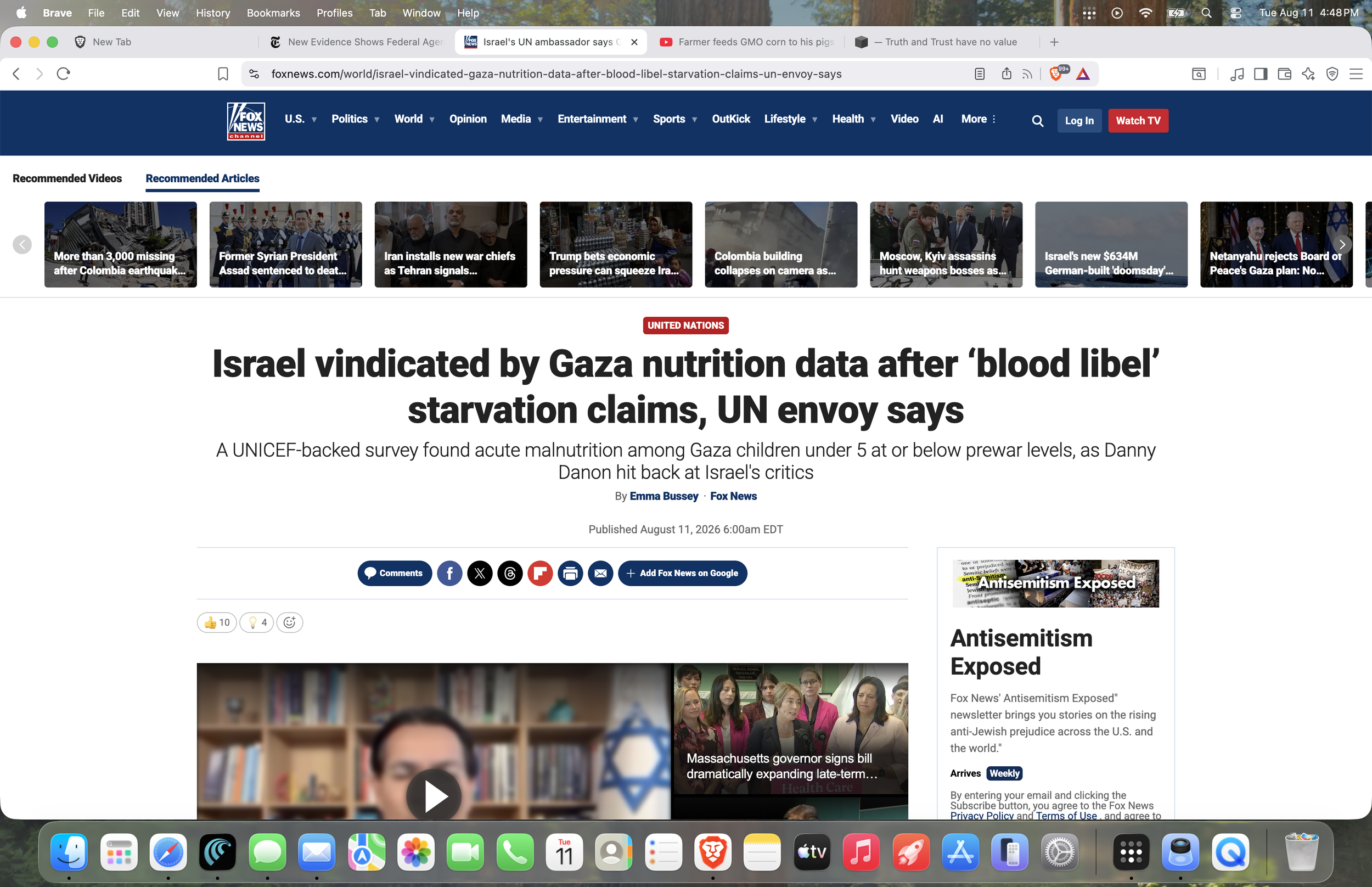1372x887 pixels.
Task: Open System Settings from the Dock
Action: 1059,852
